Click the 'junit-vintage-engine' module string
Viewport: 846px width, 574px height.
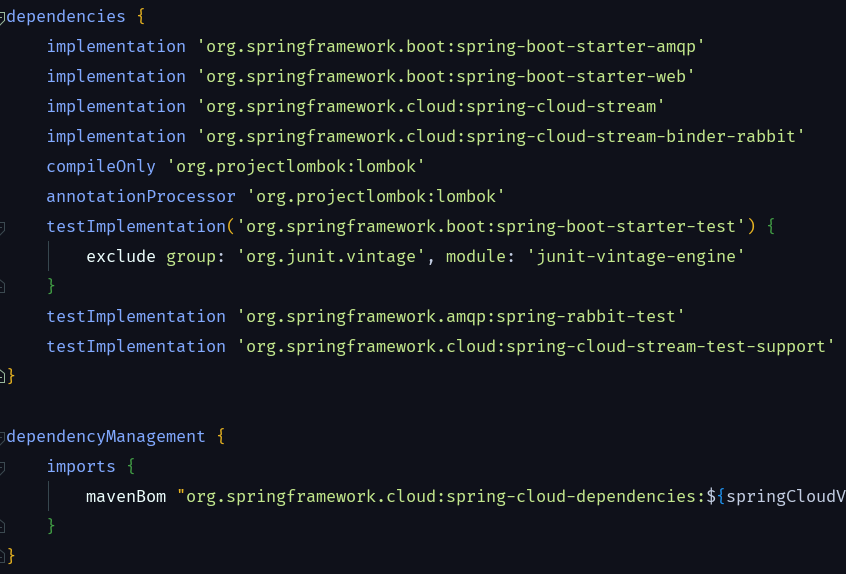click(x=636, y=256)
